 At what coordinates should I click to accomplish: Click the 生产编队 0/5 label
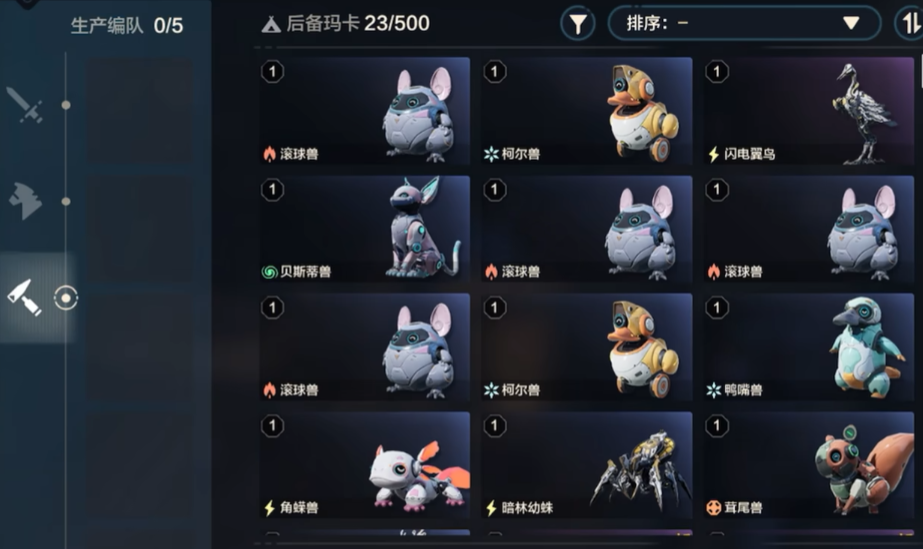coord(127,25)
